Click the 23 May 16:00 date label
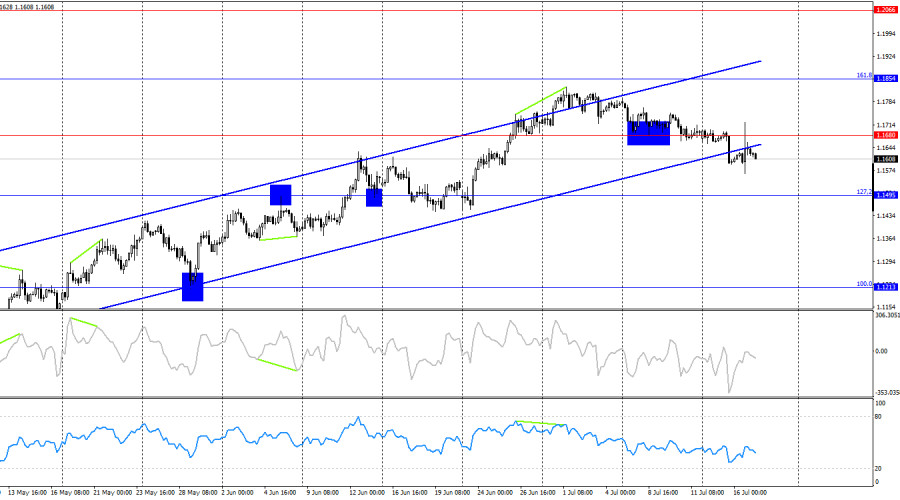Image resolution: width=900 pixels, height=500 pixels. coord(155,493)
